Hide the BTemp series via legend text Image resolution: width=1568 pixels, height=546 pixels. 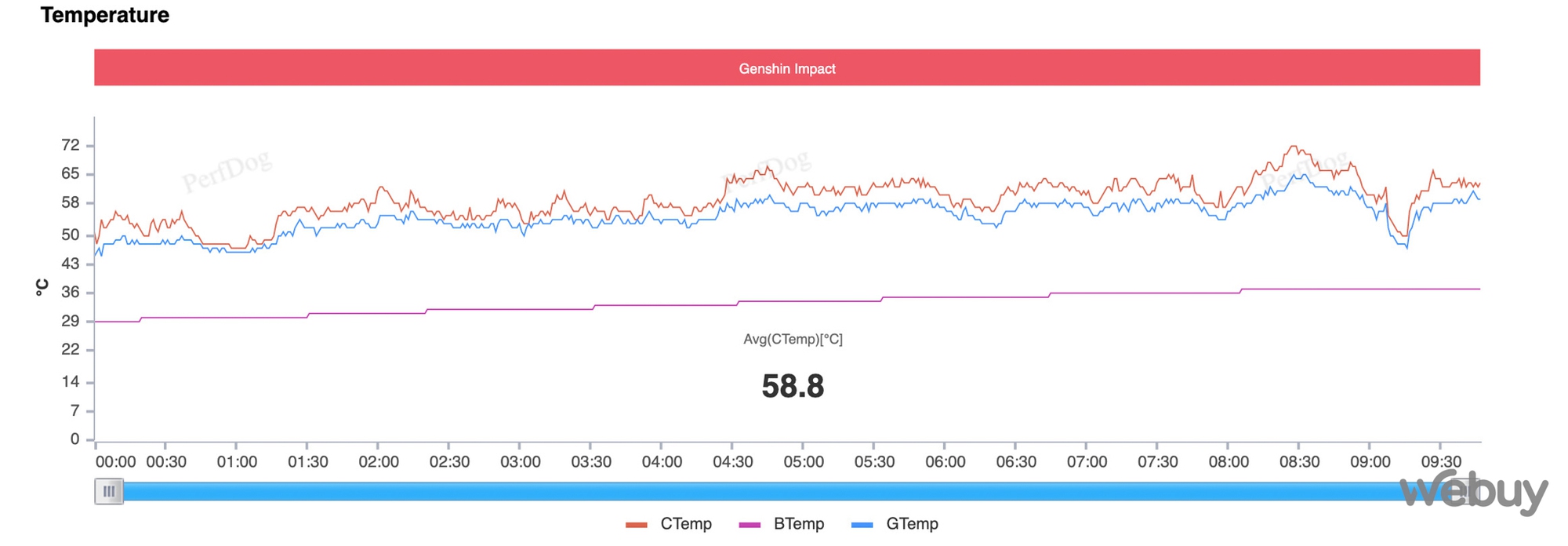tap(799, 524)
